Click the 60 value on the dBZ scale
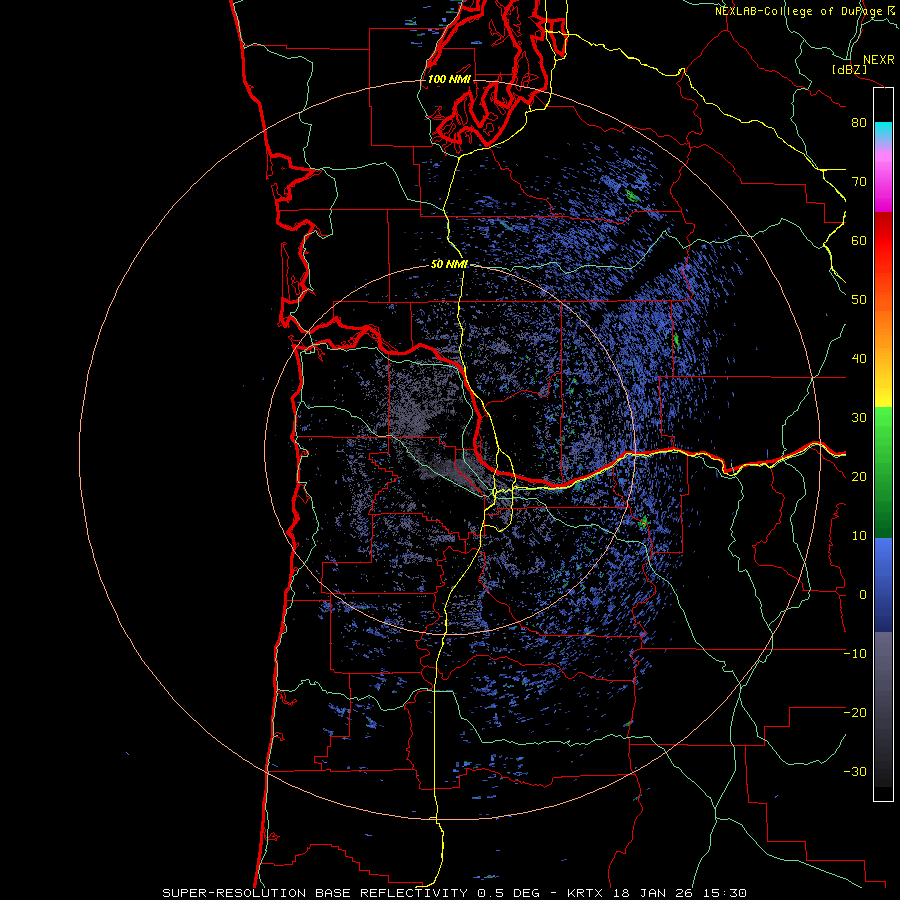 coord(859,240)
